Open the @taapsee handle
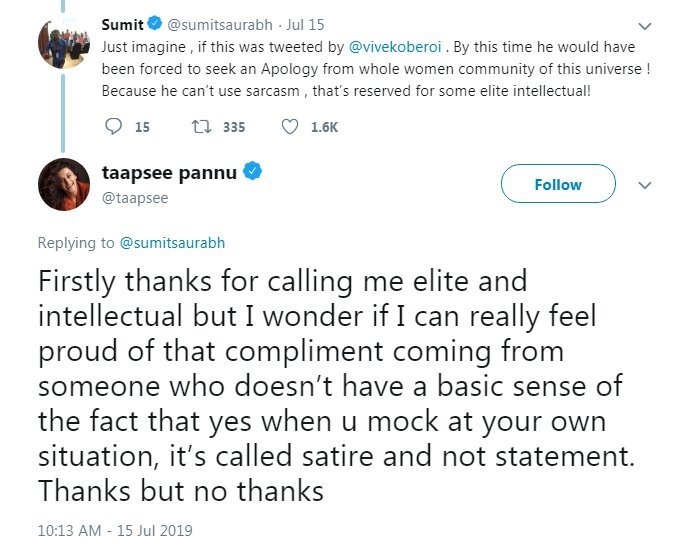Screen dimensions: 687x551 pyautogui.click(x=135, y=198)
